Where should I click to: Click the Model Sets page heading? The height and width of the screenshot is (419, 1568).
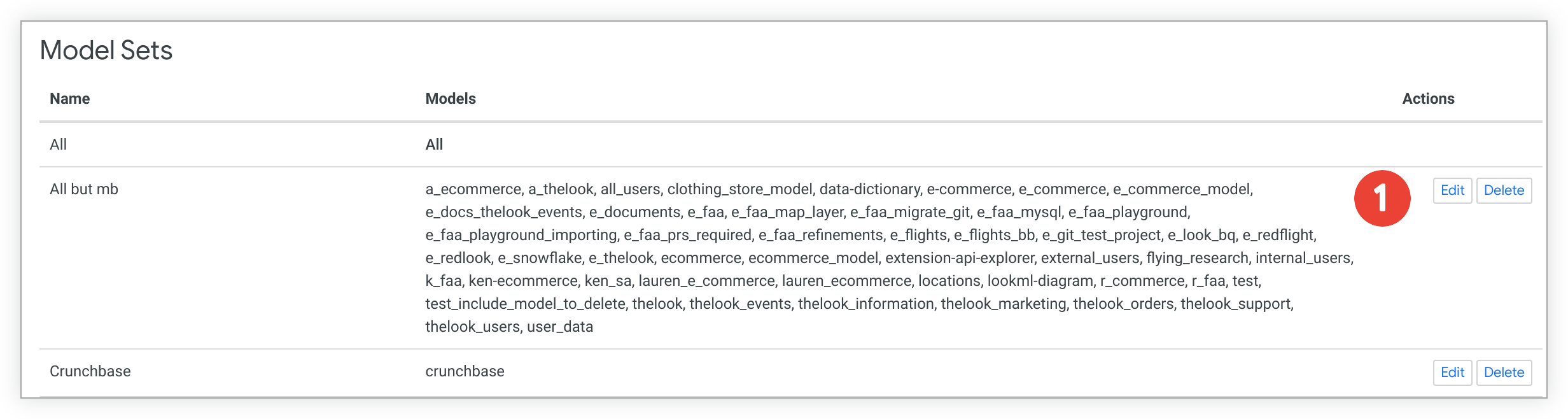pos(106,50)
